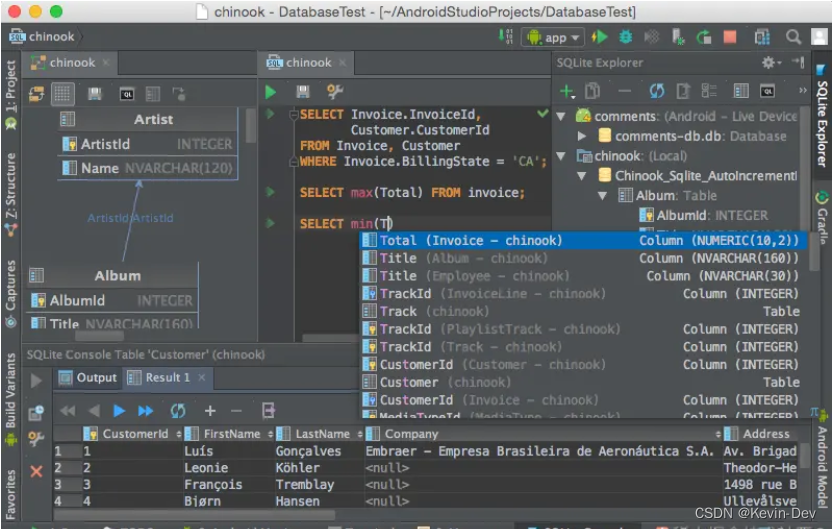Select the Artist table header in diagram

click(148, 119)
